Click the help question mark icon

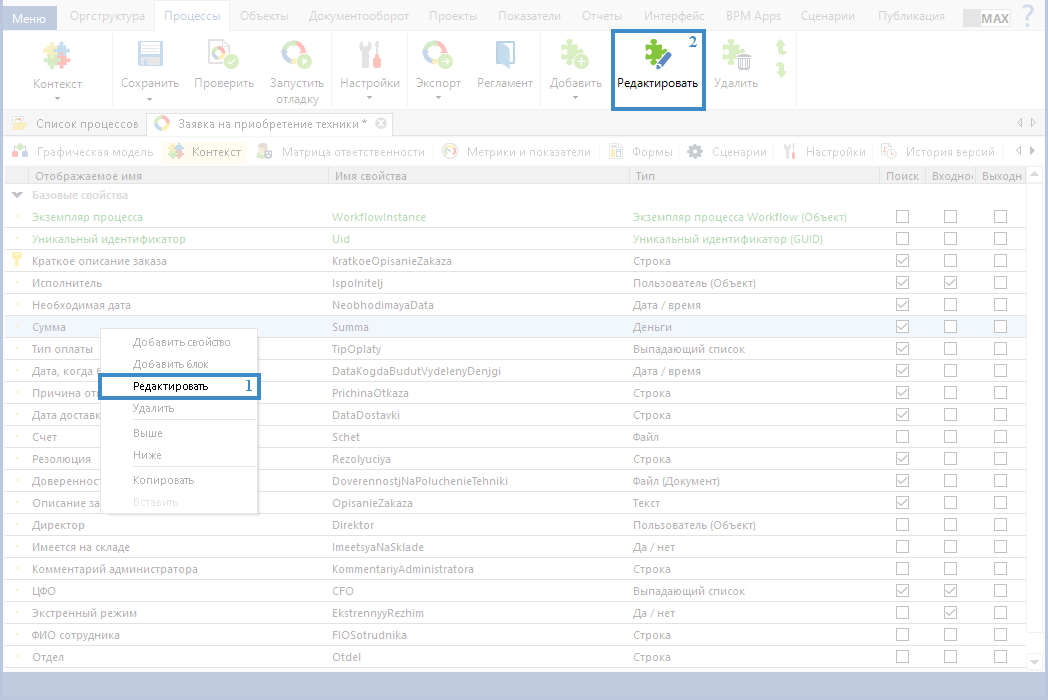(1028, 16)
